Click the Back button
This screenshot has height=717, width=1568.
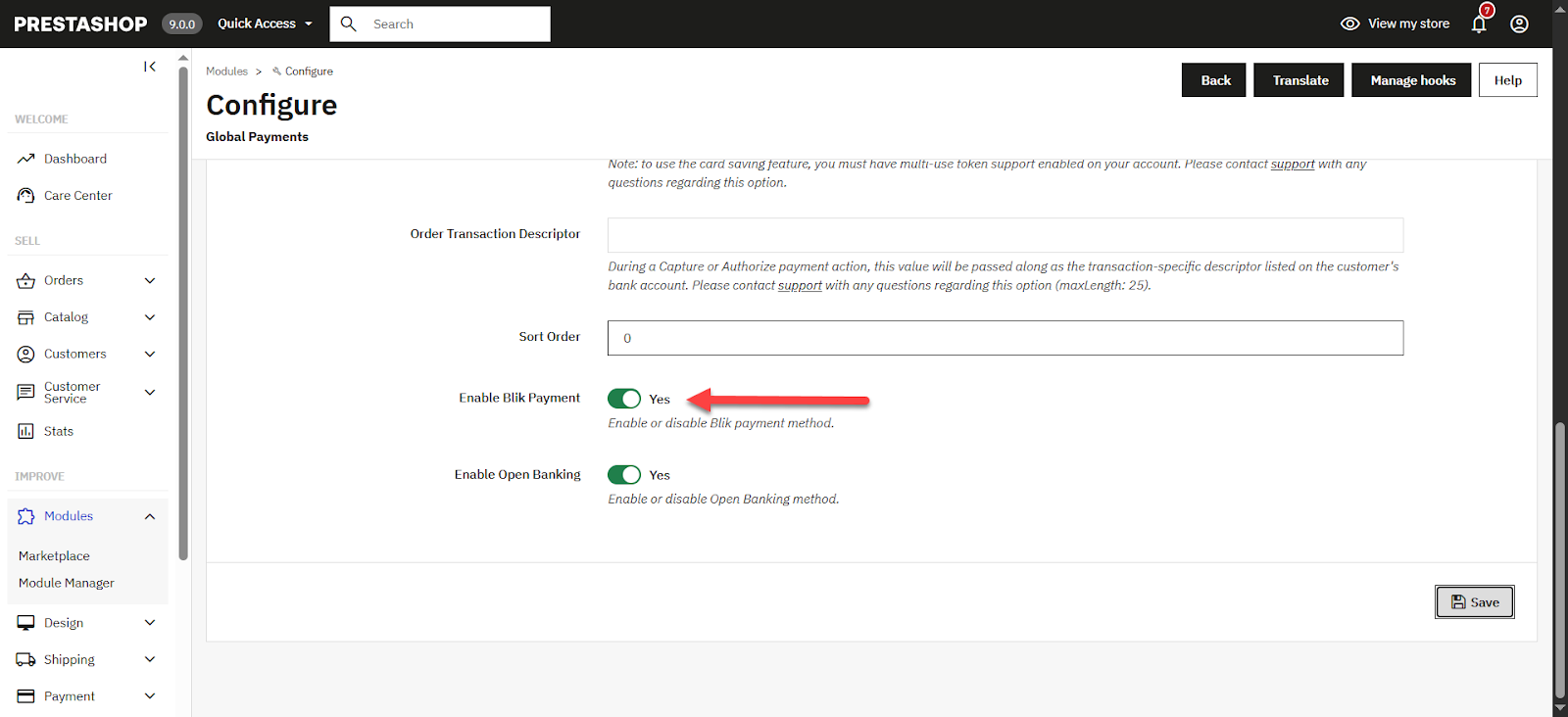[1214, 80]
